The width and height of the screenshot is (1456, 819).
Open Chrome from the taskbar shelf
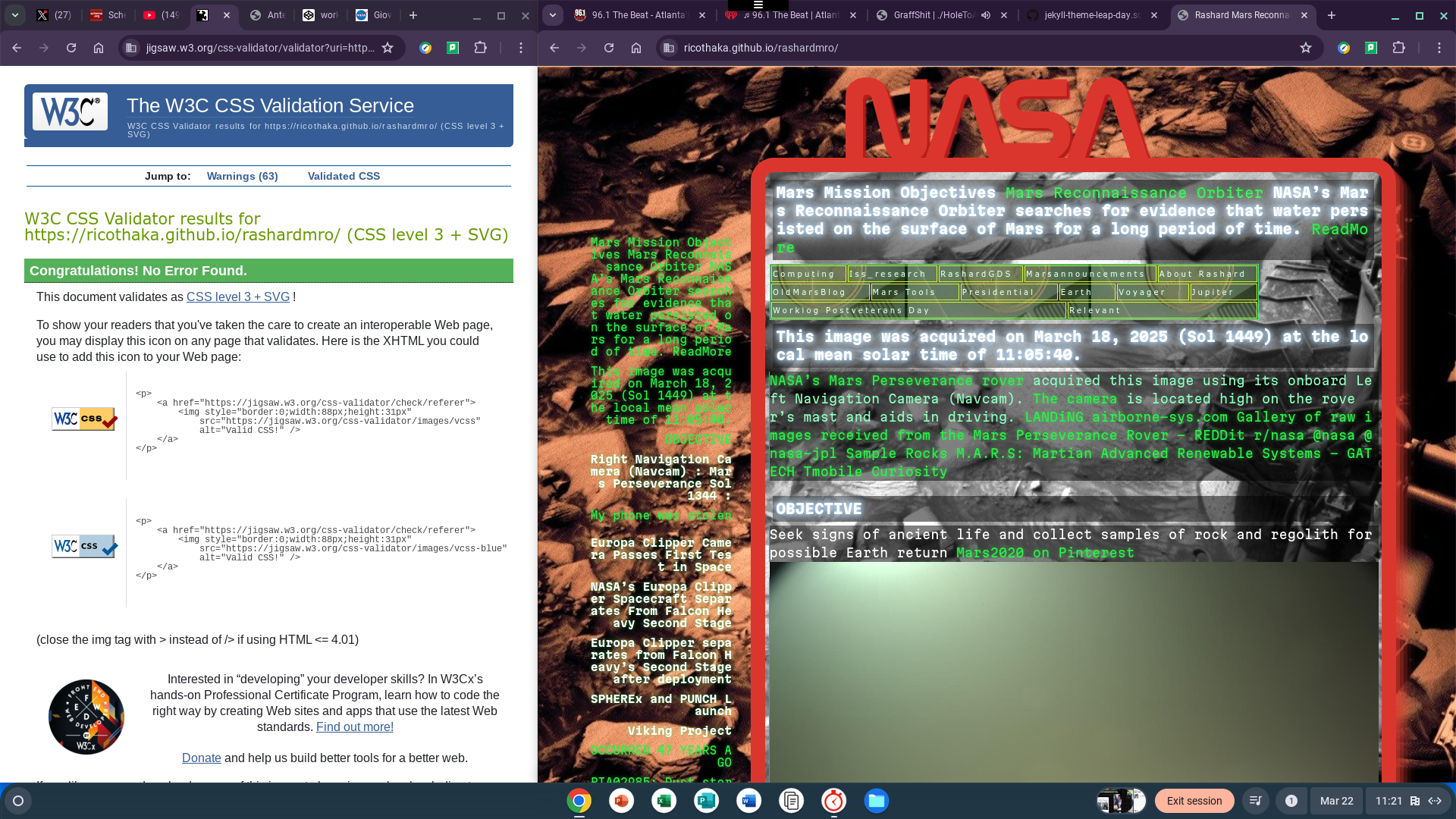579,801
